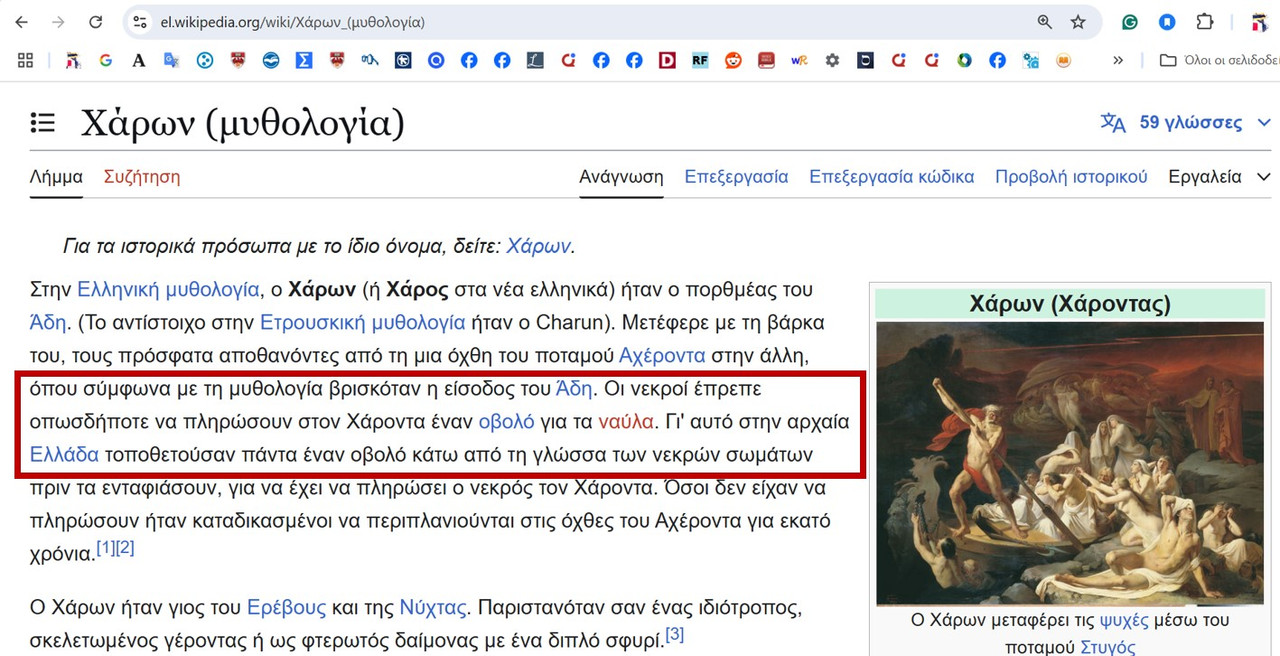Follow the Αχέροντα river link
Screen dimensions: 1280x656
click(x=662, y=356)
